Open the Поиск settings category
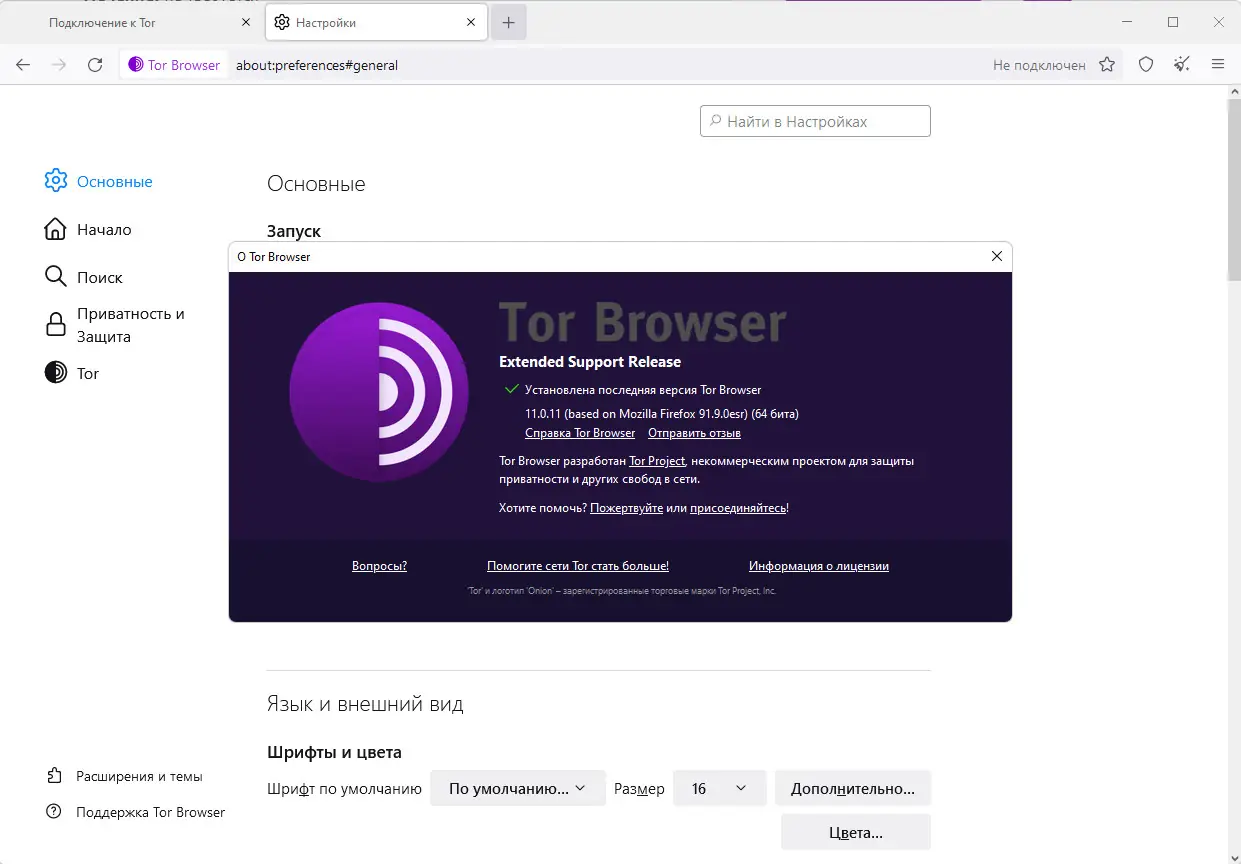The width and height of the screenshot is (1241, 864). click(x=84, y=277)
